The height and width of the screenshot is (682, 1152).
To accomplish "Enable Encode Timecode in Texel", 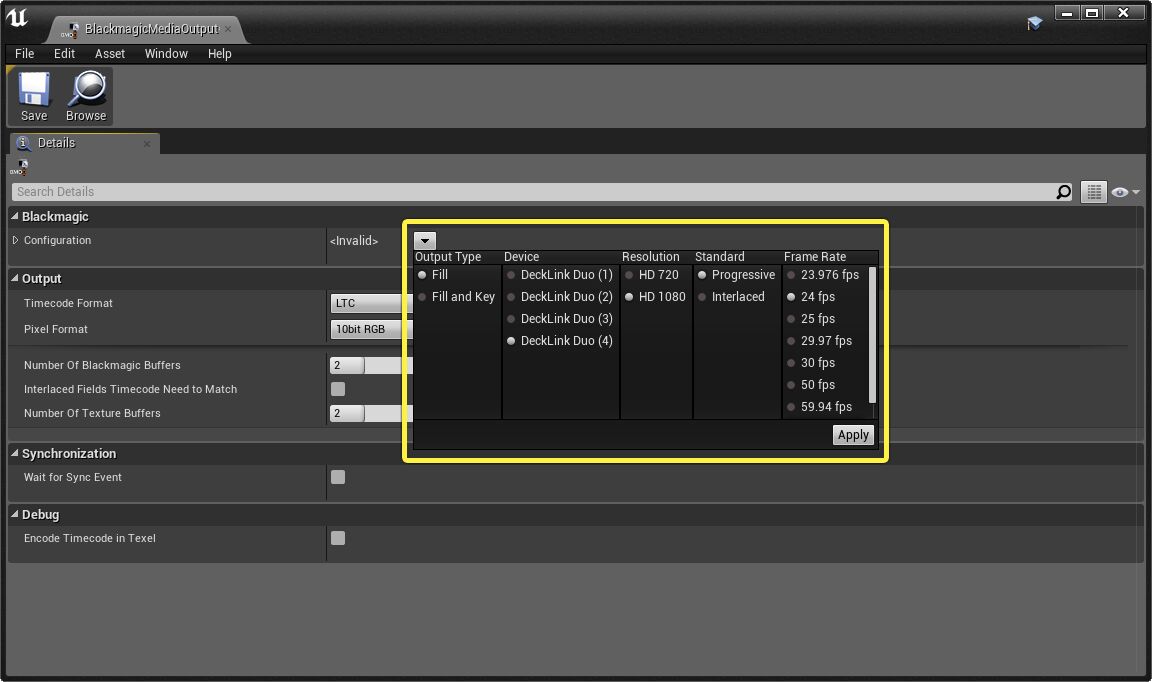I will pos(338,538).
